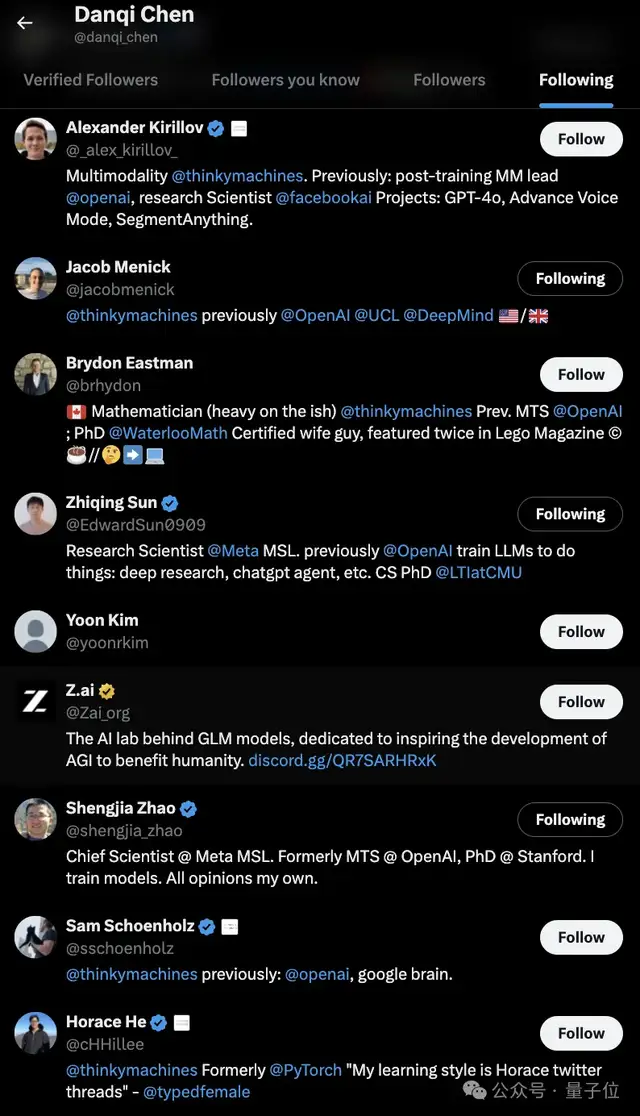Viewport: 640px width, 1116px height.
Task: Toggle Following button for Zhiqing Sun
Action: [x=570, y=514]
